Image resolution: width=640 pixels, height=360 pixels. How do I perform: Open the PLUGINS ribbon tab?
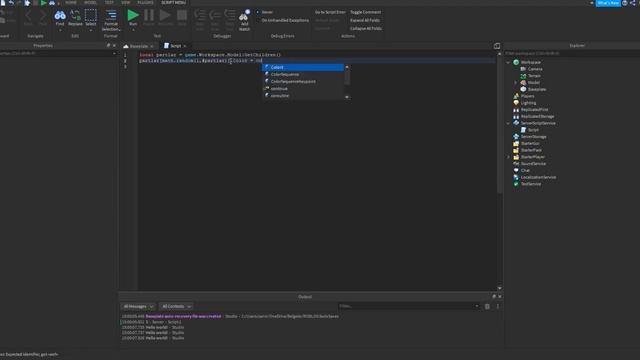pos(145,2)
